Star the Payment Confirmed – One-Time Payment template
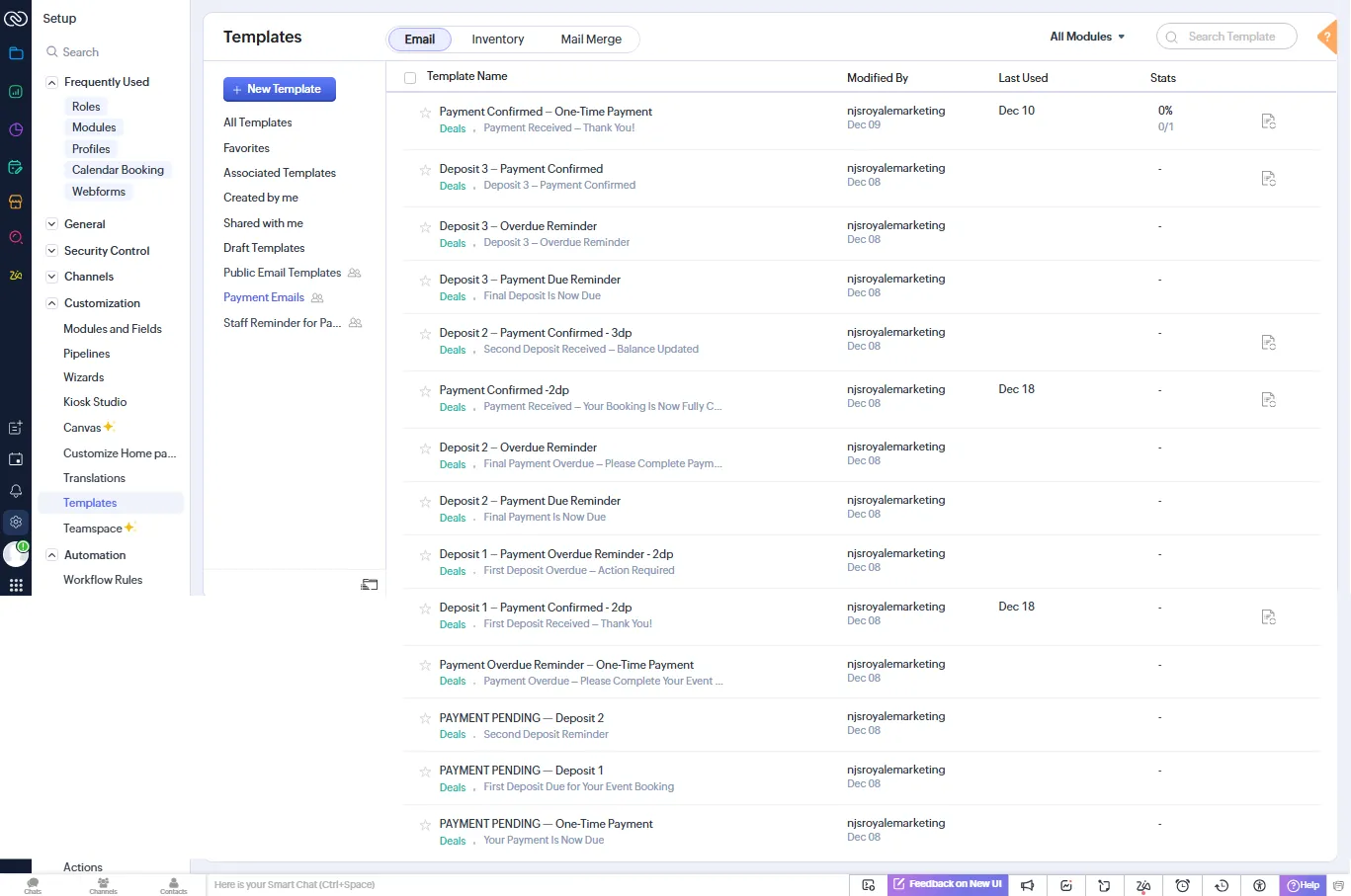The image size is (1351, 896). pyautogui.click(x=425, y=113)
